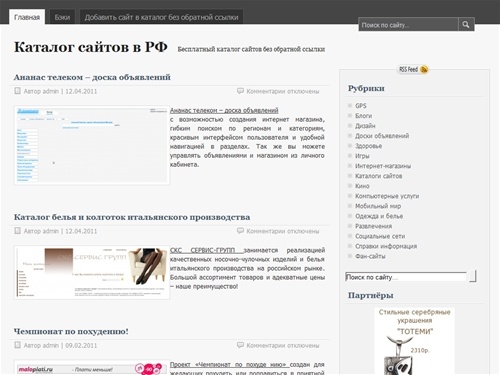Screen dimensions: 500x375
Task: Click the sidebar search submit button
Action: coord(473,276)
